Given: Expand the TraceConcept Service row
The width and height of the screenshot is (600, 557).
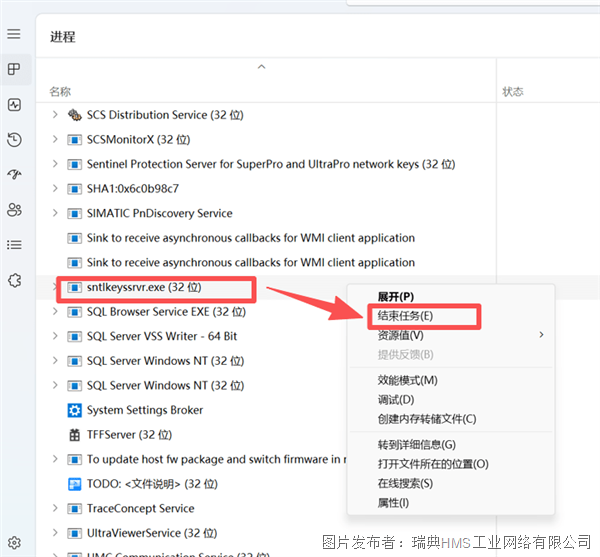Looking at the screenshot, I should [x=55, y=508].
